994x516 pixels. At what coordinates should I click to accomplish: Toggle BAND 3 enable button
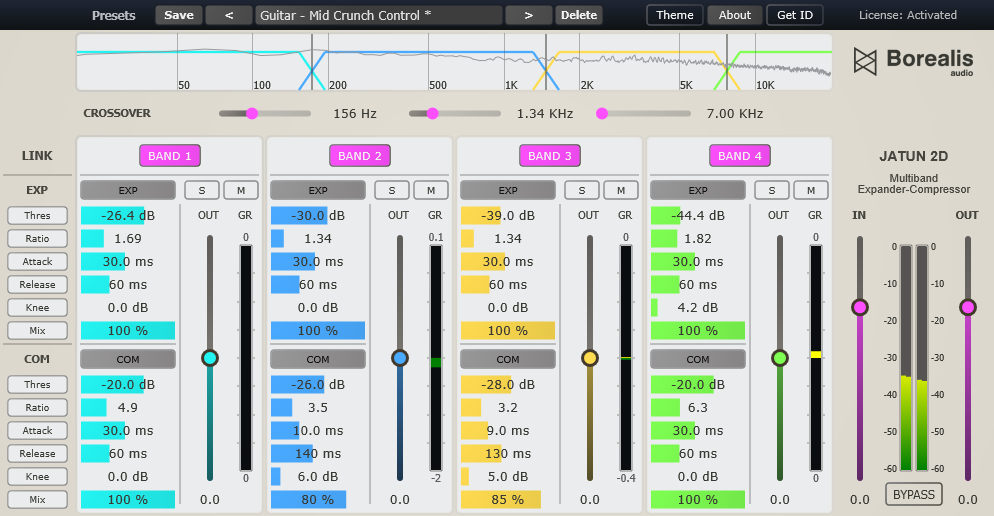pos(550,156)
